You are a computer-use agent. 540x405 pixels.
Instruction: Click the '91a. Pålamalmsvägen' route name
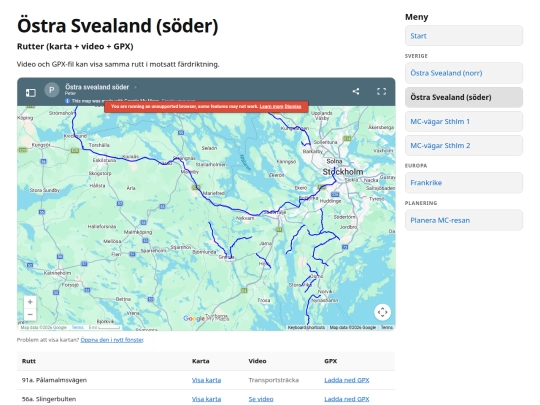pyautogui.click(x=54, y=380)
